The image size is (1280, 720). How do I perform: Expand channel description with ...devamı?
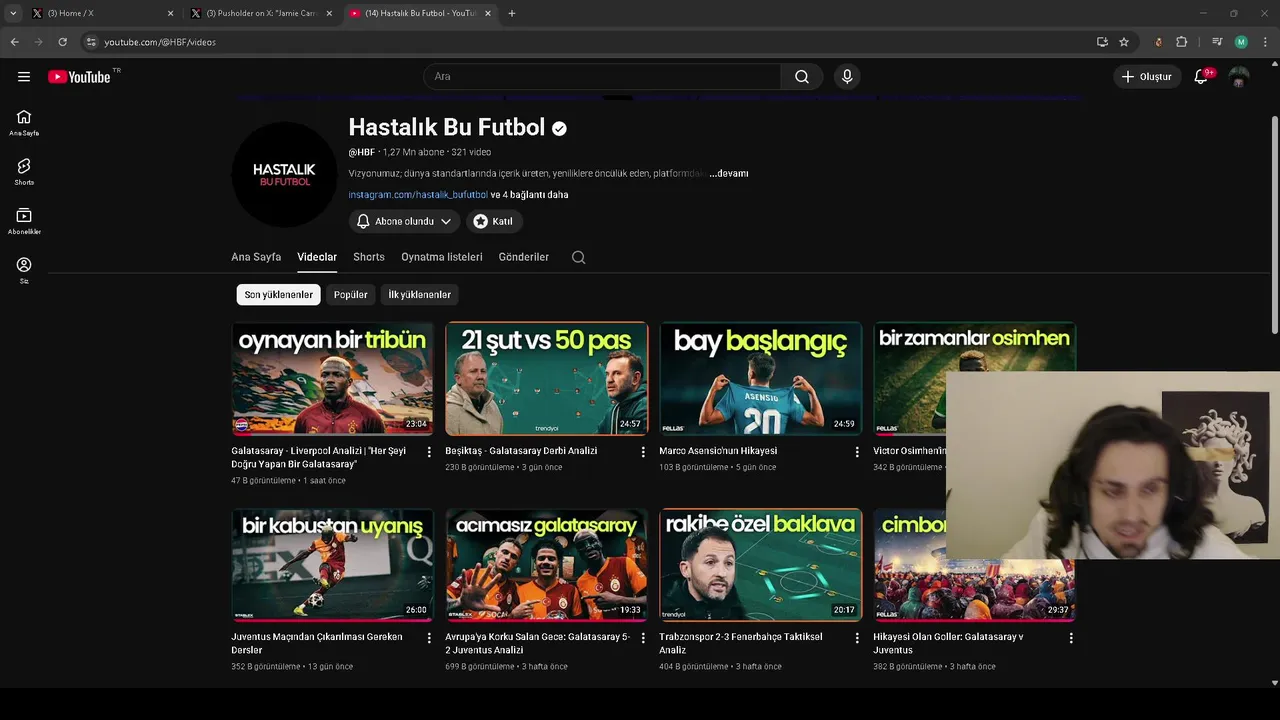(x=729, y=173)
